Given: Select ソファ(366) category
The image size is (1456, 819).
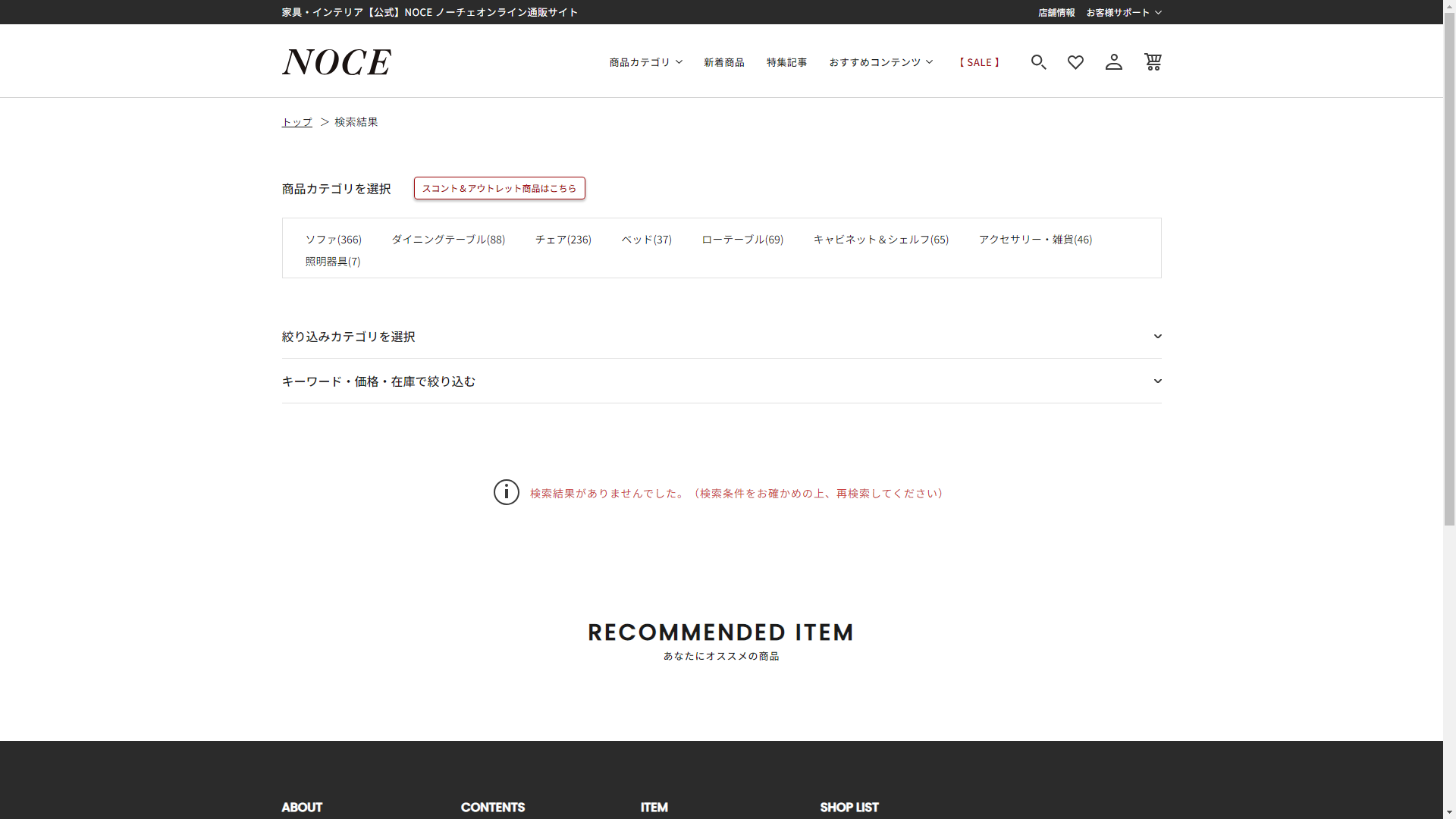Looking at the screenshot, I should tap(333, 240).
